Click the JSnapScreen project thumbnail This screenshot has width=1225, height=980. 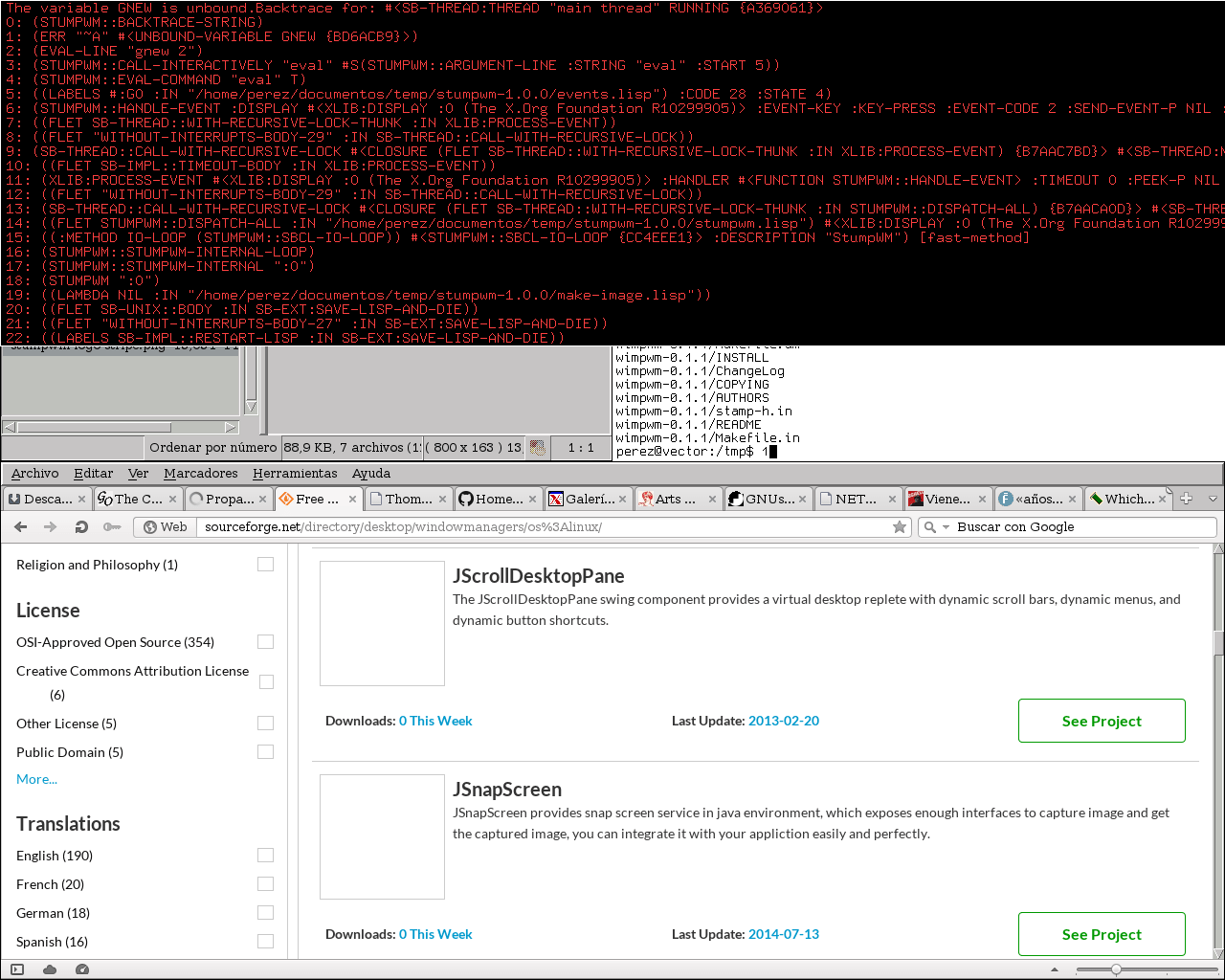[x=382, y=836]
